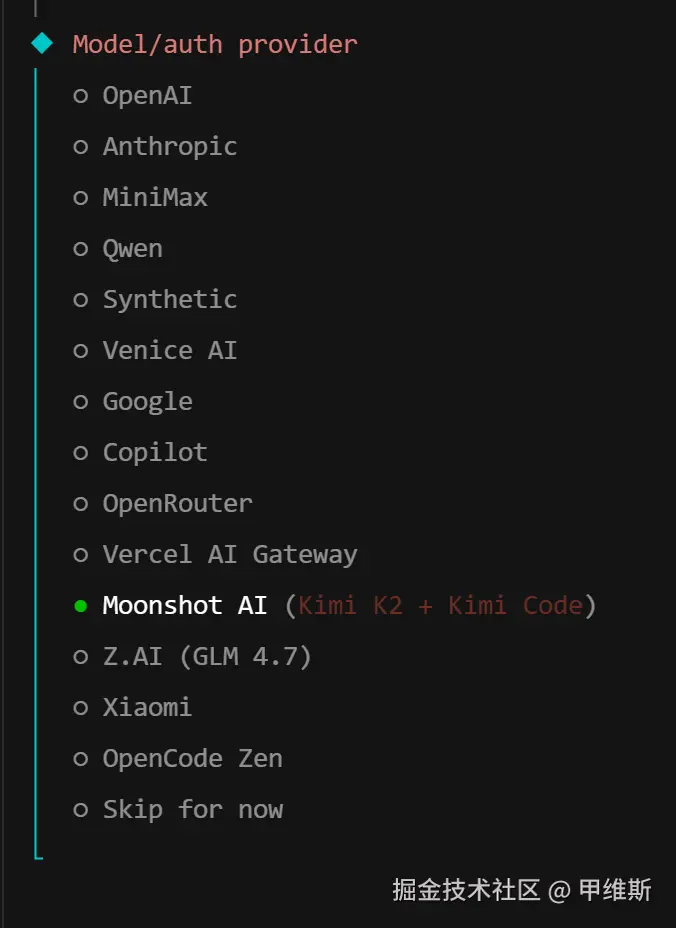676x928 pixels.
Task: Click the Moonshot AI label text
Action: tap(185, 606)
